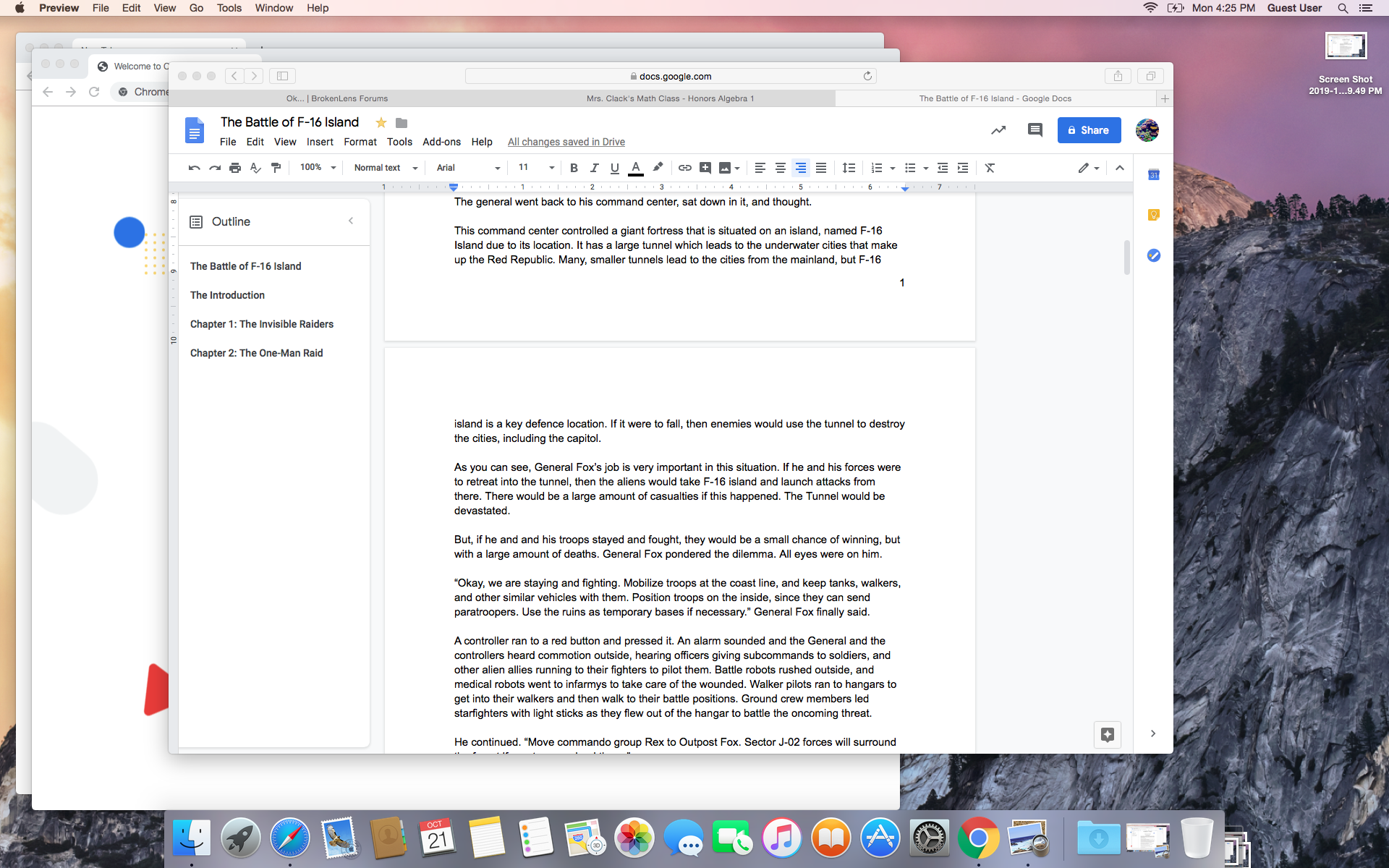
Task: Set justified text alignment
Action: pyautogui.click(x=821, y=168)
